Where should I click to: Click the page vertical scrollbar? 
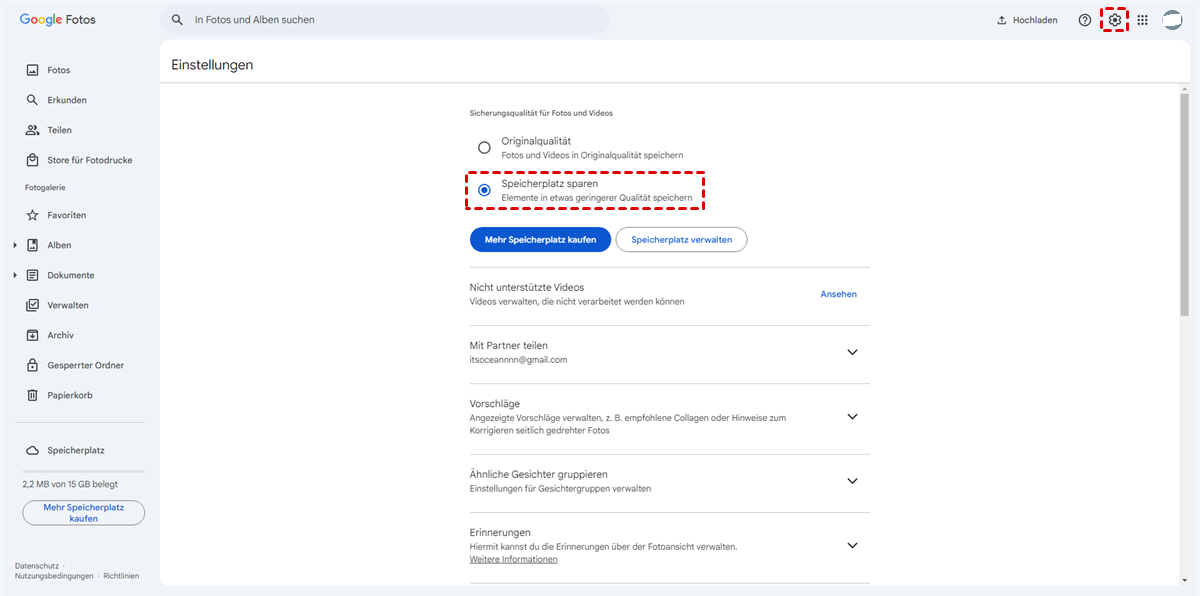coord(1184,200)
